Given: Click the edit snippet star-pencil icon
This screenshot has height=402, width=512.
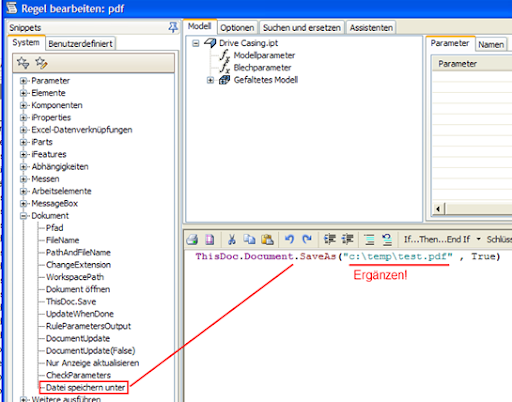Looking at the screenshot, I should pos(41,62).
